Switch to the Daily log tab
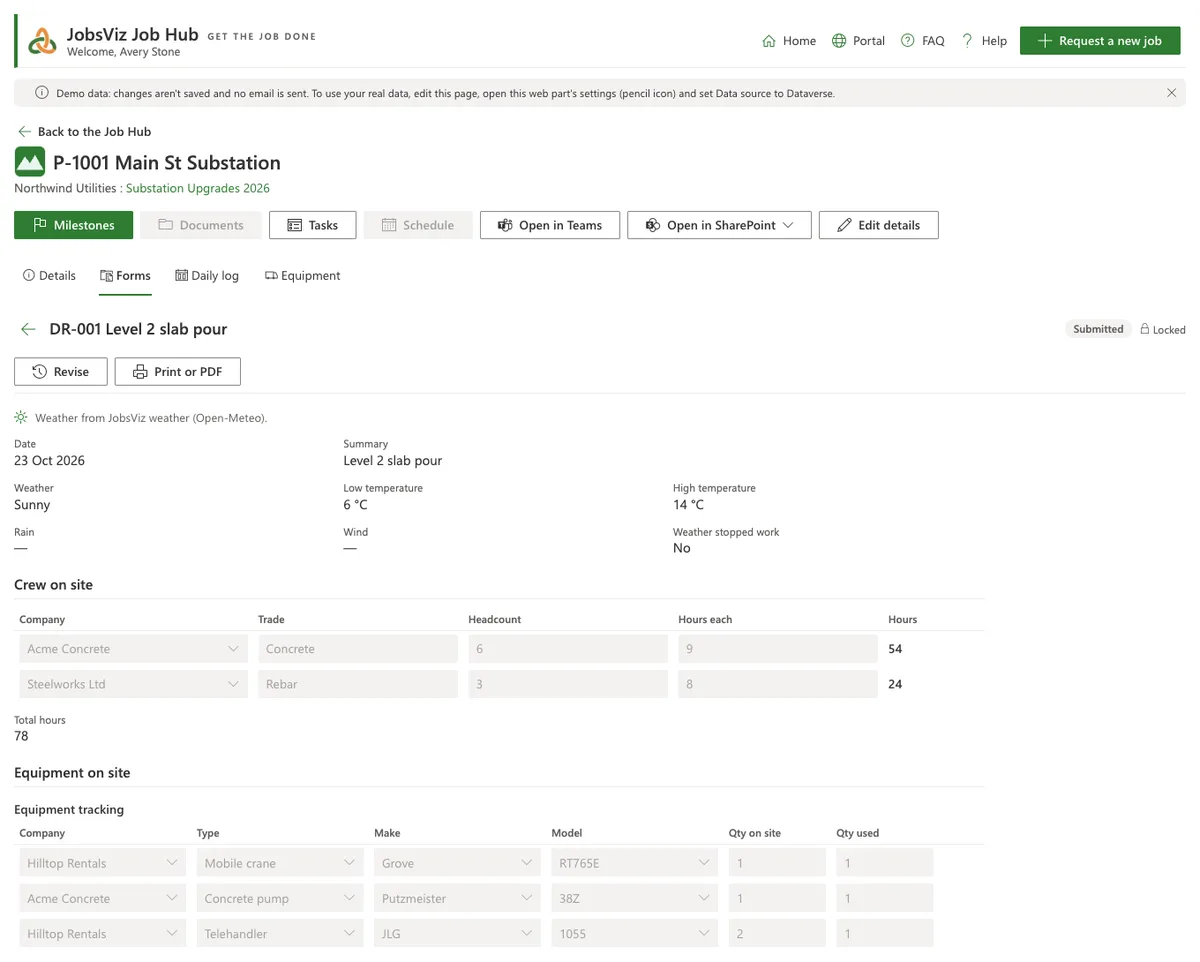The height and width of the screenshot is (962, 1200). point(207,276)
